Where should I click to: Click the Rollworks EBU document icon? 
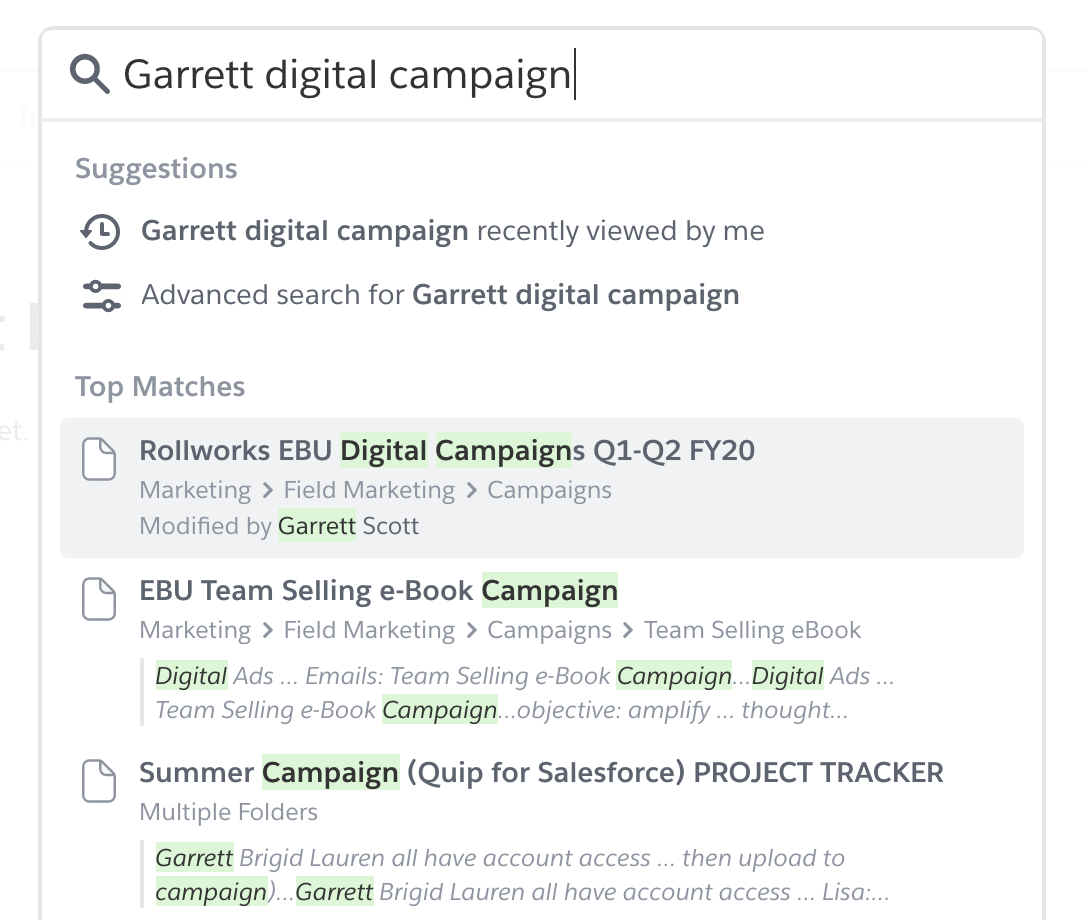point(99,459)
